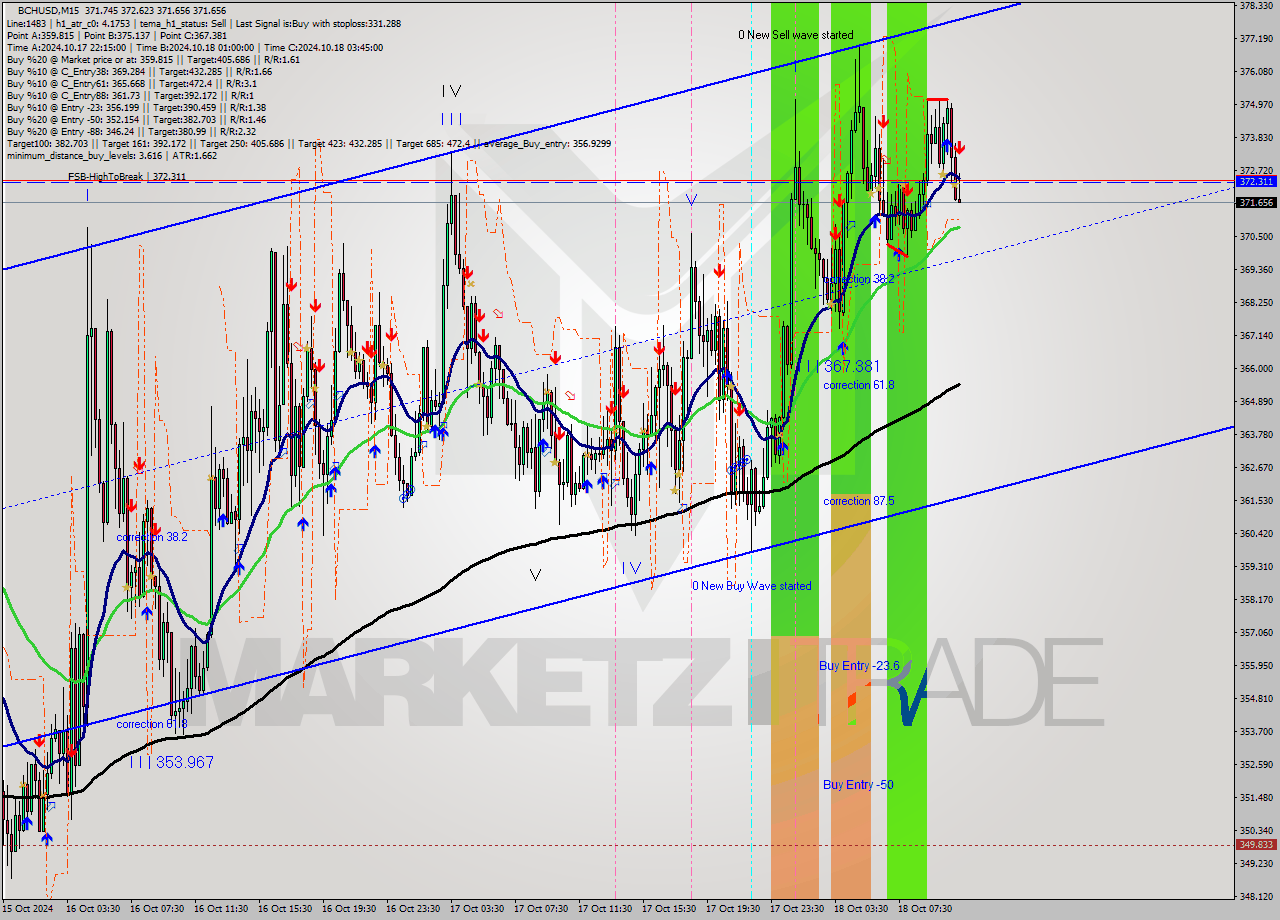Click the '0 New Sell wave started' label
The height and width of the screenshot is (920, 1280).
(796, 35)
